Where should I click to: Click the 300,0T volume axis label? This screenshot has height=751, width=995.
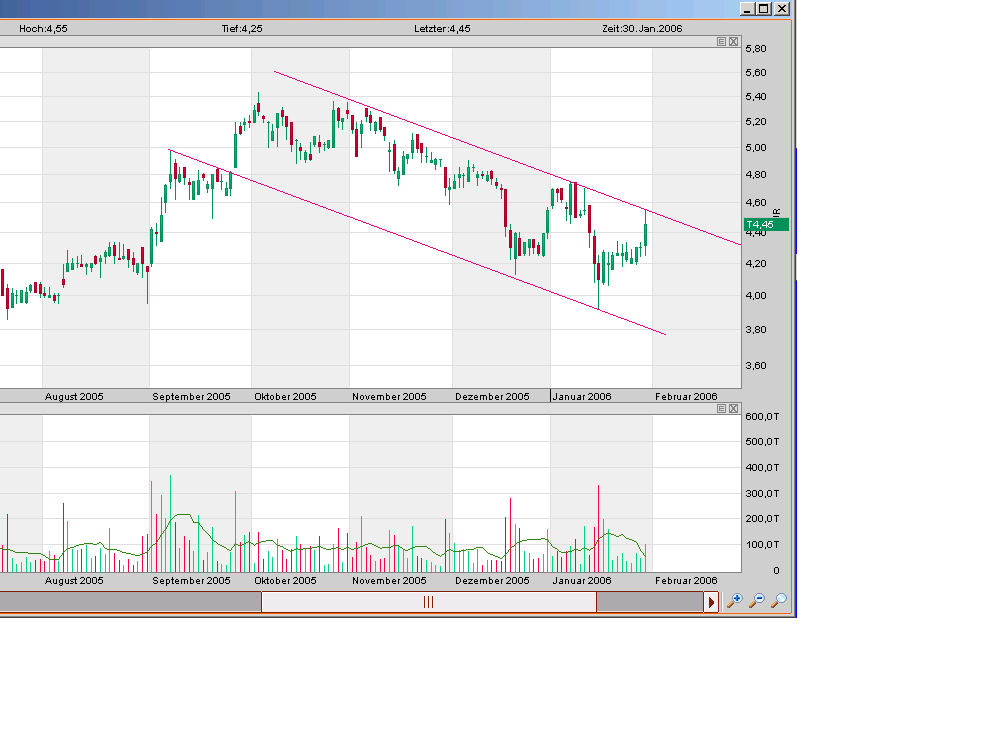[x=762, y=493]
